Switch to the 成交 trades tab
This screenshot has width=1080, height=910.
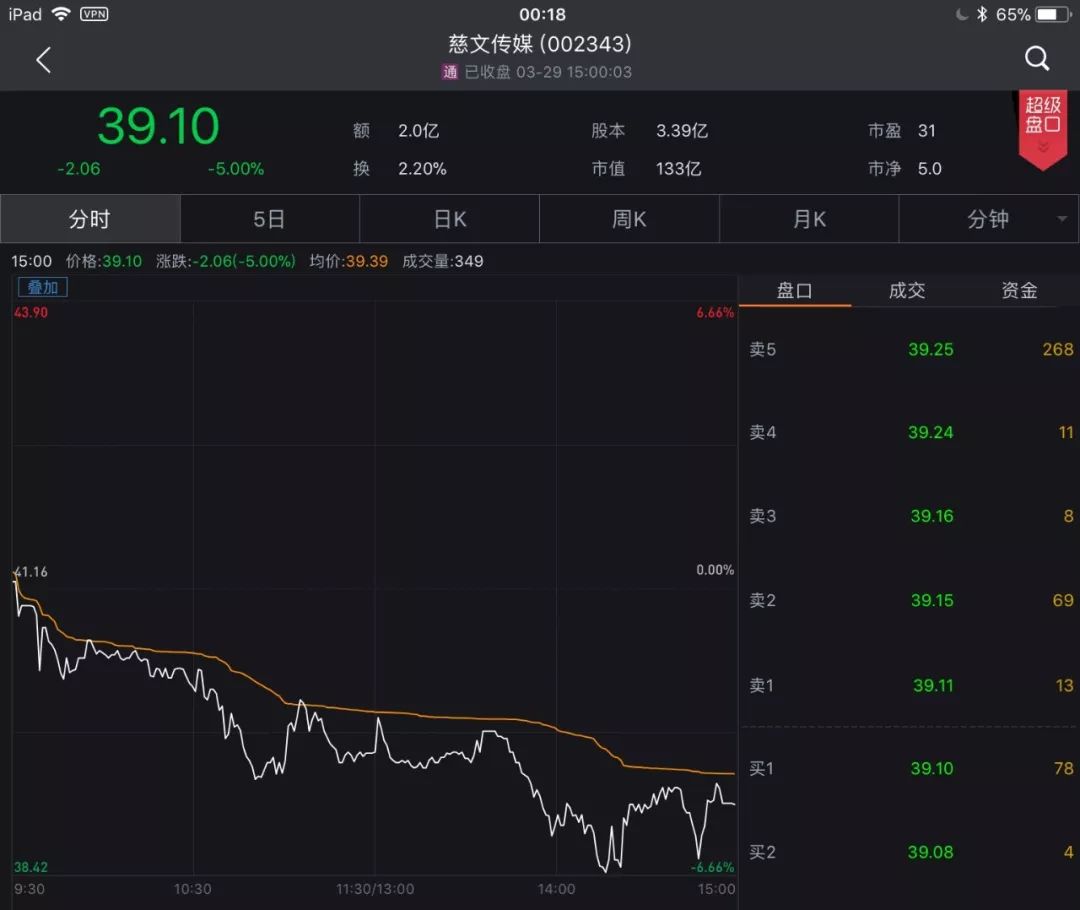906,291
